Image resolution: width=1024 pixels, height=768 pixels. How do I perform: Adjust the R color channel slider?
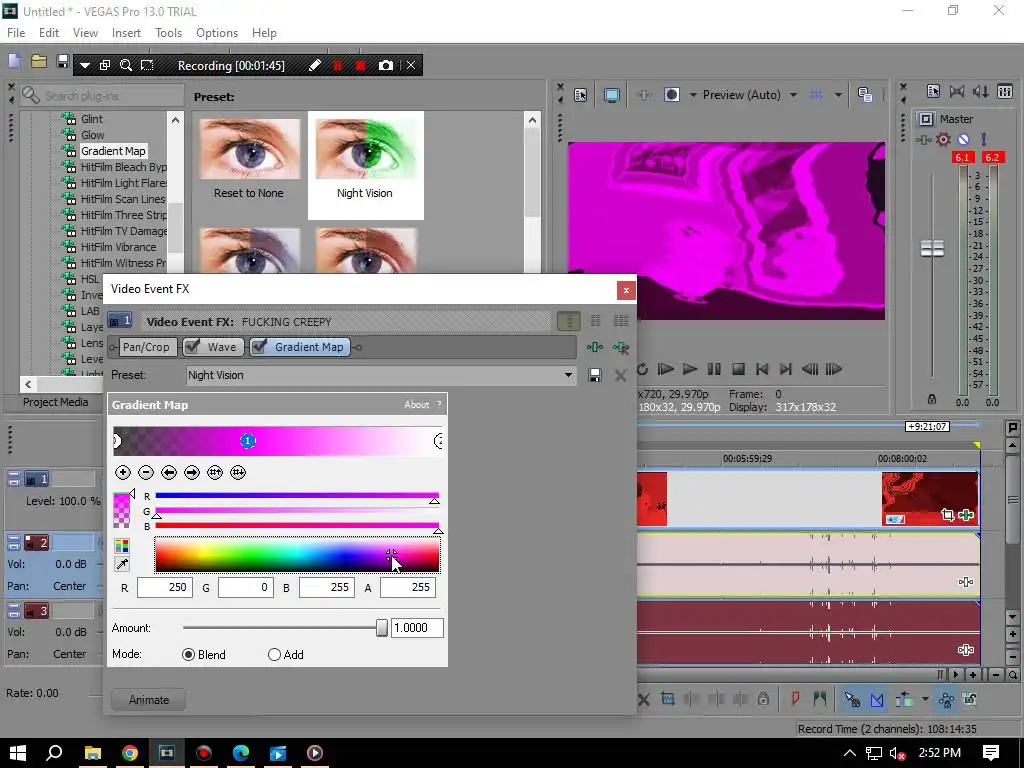point(297,496)
